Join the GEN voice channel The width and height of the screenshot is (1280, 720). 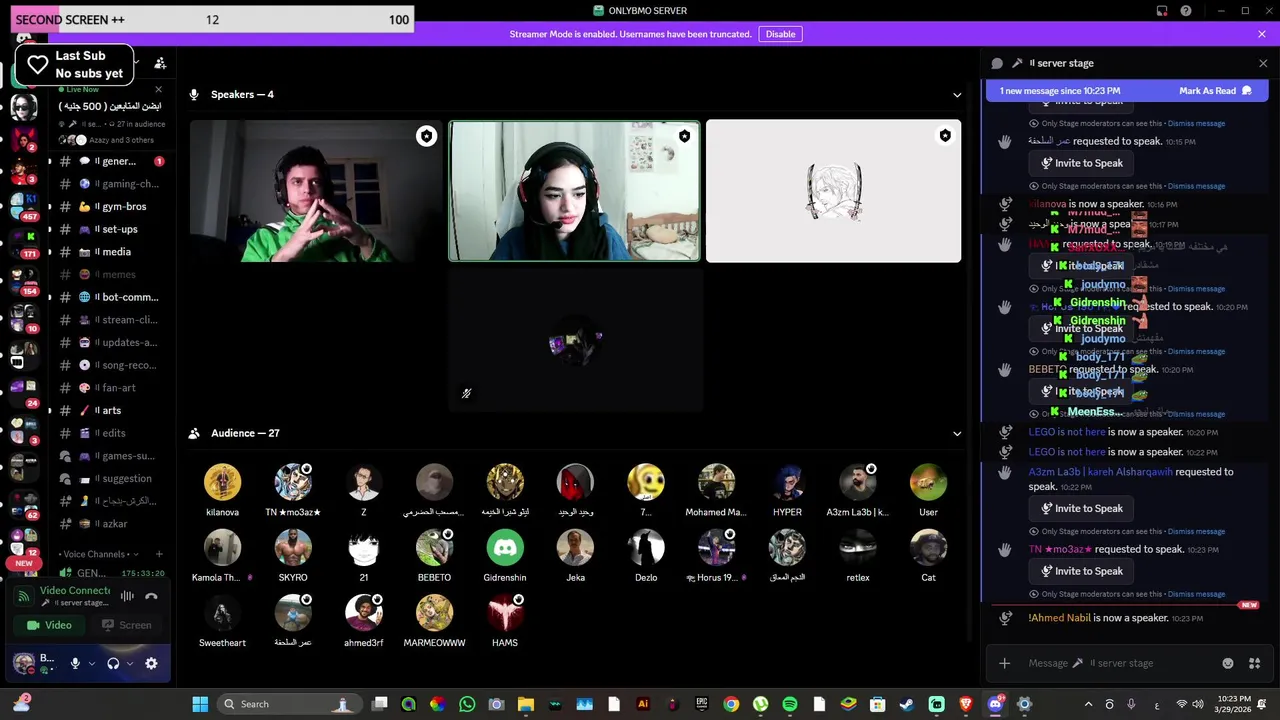point(108,573)
